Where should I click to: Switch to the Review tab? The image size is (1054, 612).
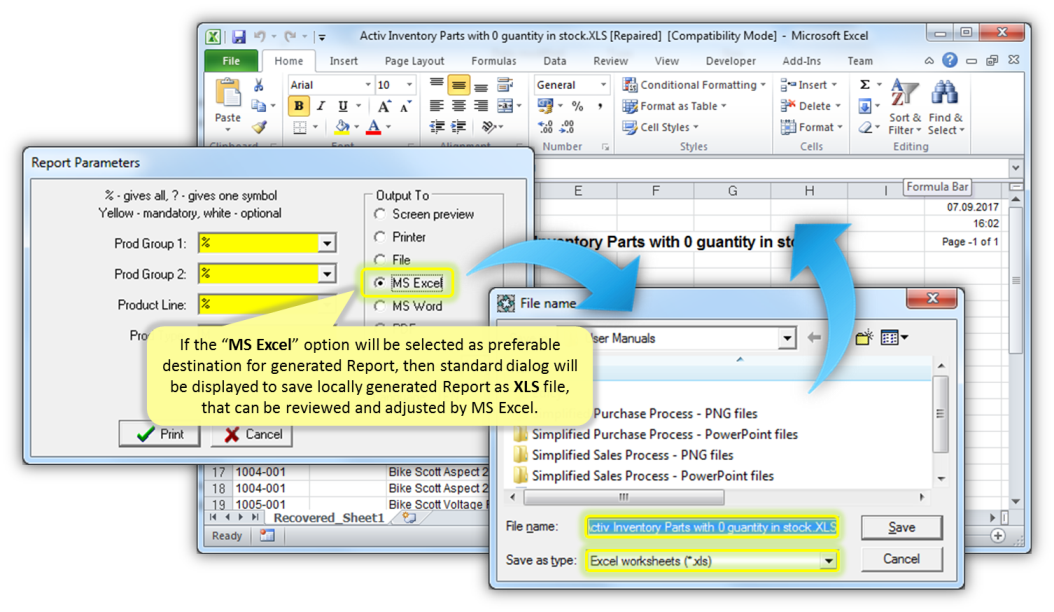610,61
